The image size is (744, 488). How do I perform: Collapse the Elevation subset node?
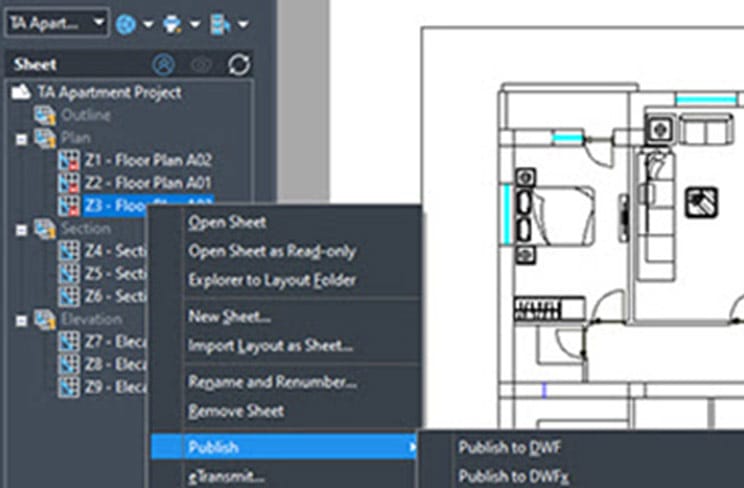click(x=21, y=320)
